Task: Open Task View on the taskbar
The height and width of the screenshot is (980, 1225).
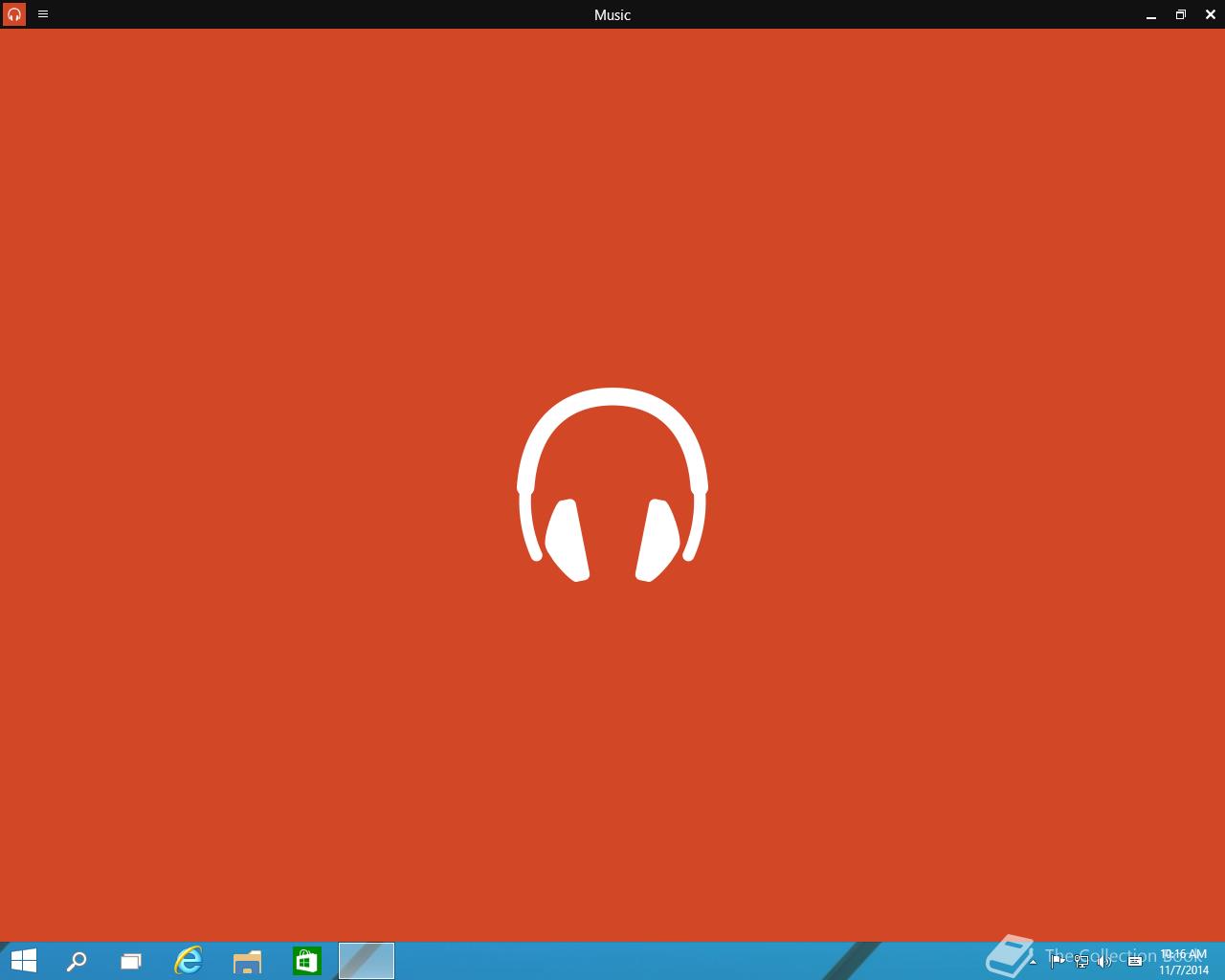Action: click(131, 961)
